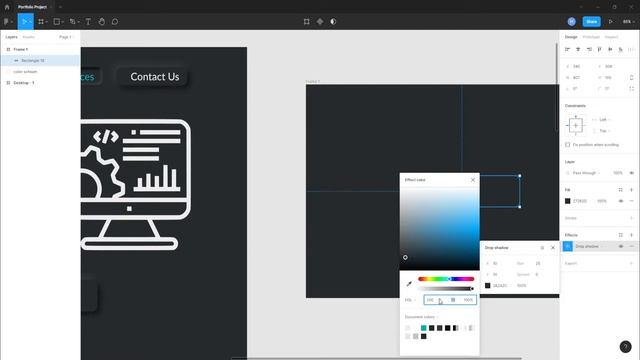Toggle Drop shadow visibility eye icon

pyautogui.click(x=621, y=246)
